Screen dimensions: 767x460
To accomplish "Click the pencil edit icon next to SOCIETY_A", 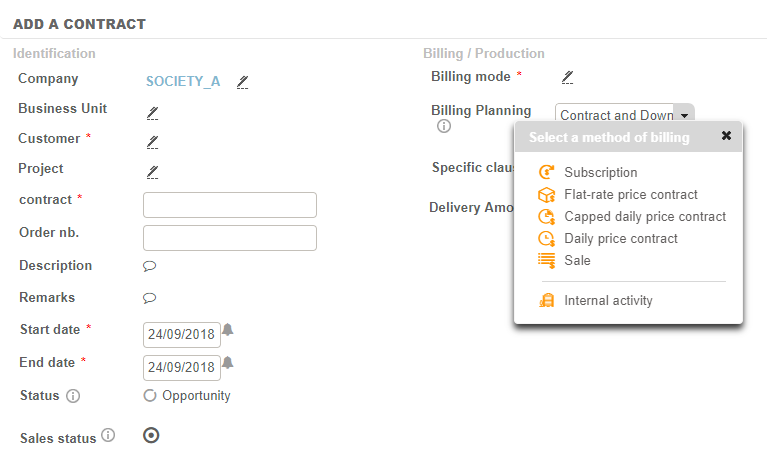I will click(x=242, y=82).
